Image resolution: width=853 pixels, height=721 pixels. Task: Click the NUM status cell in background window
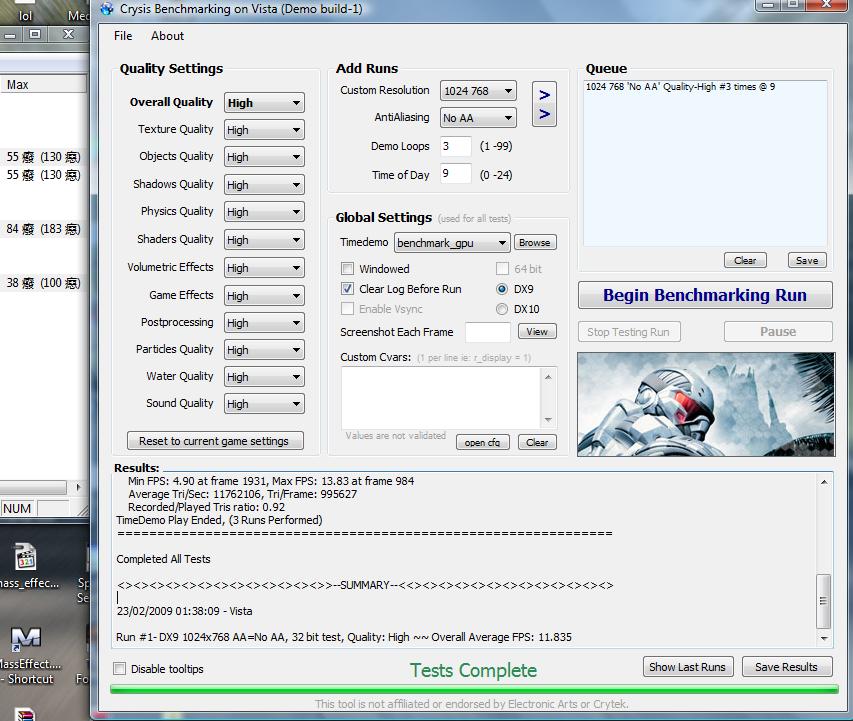pos(17,509)
